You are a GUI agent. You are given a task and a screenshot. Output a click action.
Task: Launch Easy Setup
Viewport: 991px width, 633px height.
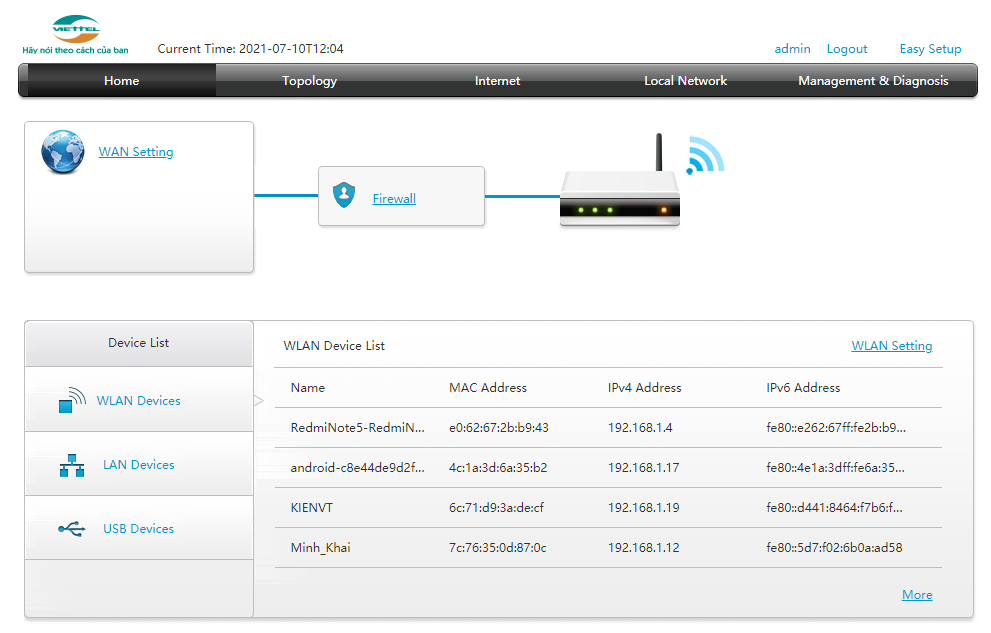click(930, 49)
